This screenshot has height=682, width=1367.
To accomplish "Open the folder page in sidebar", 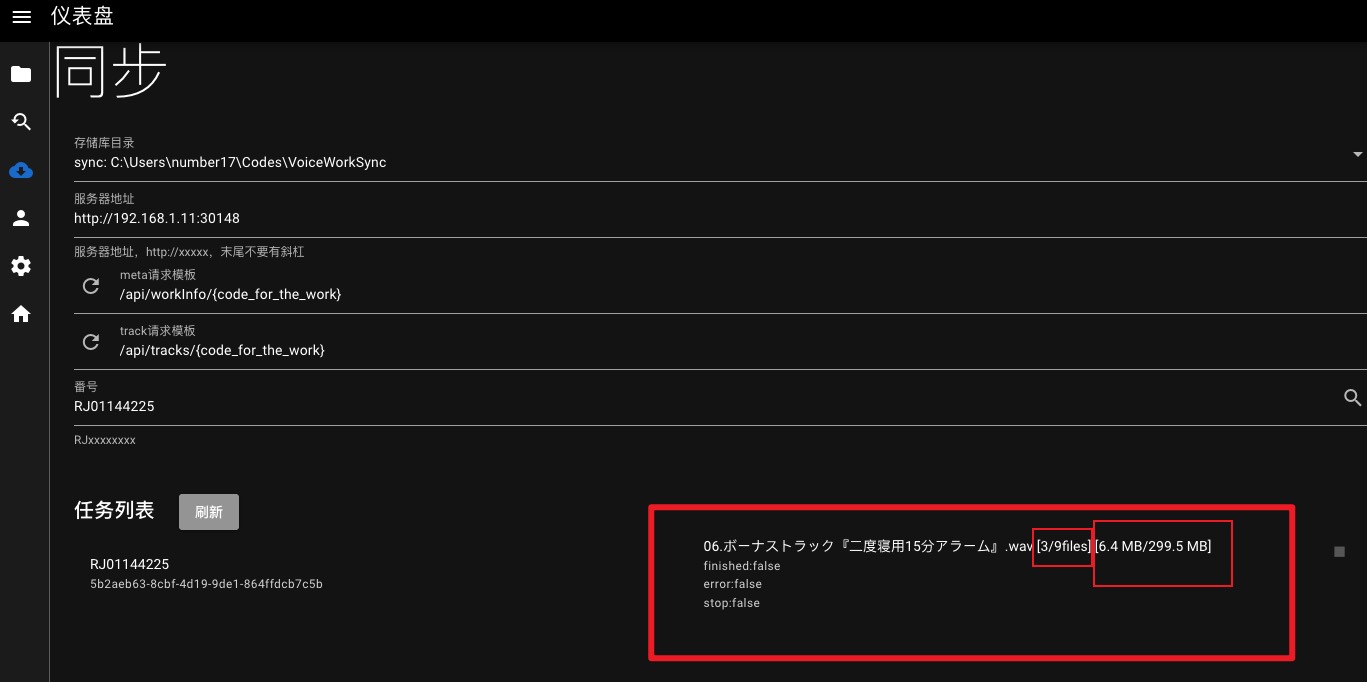I will 21,74.
